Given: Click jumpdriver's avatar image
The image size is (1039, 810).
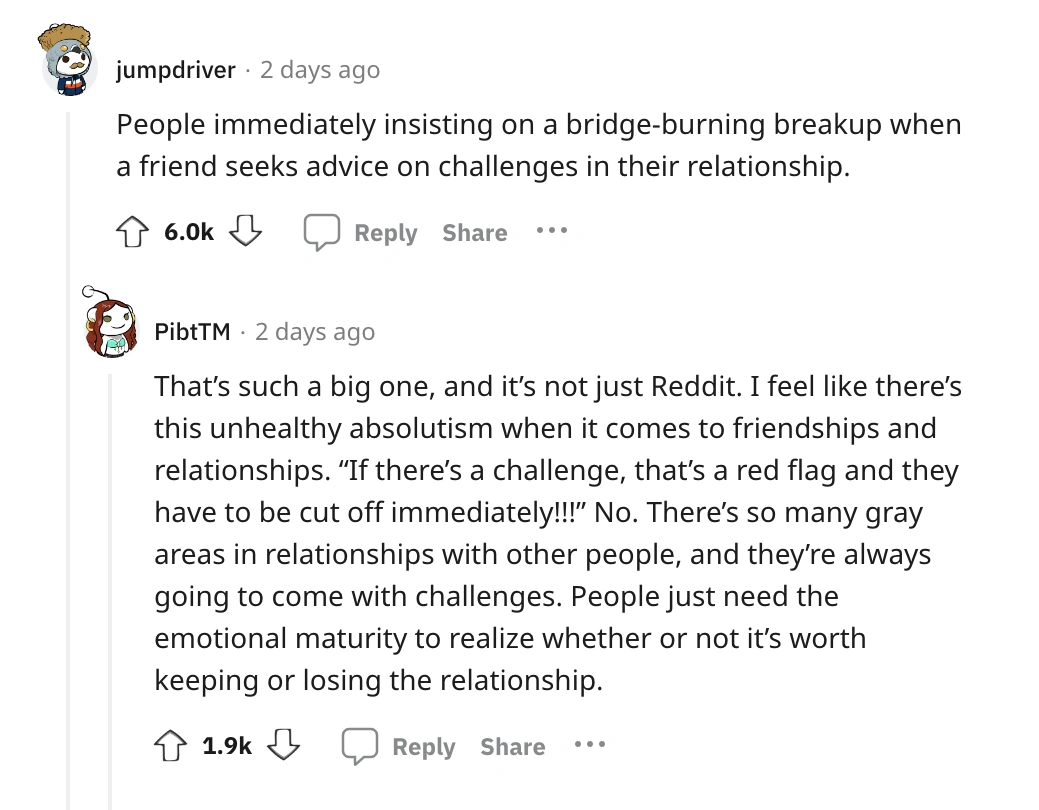Looking at the screenshot, I should [69, 61].
